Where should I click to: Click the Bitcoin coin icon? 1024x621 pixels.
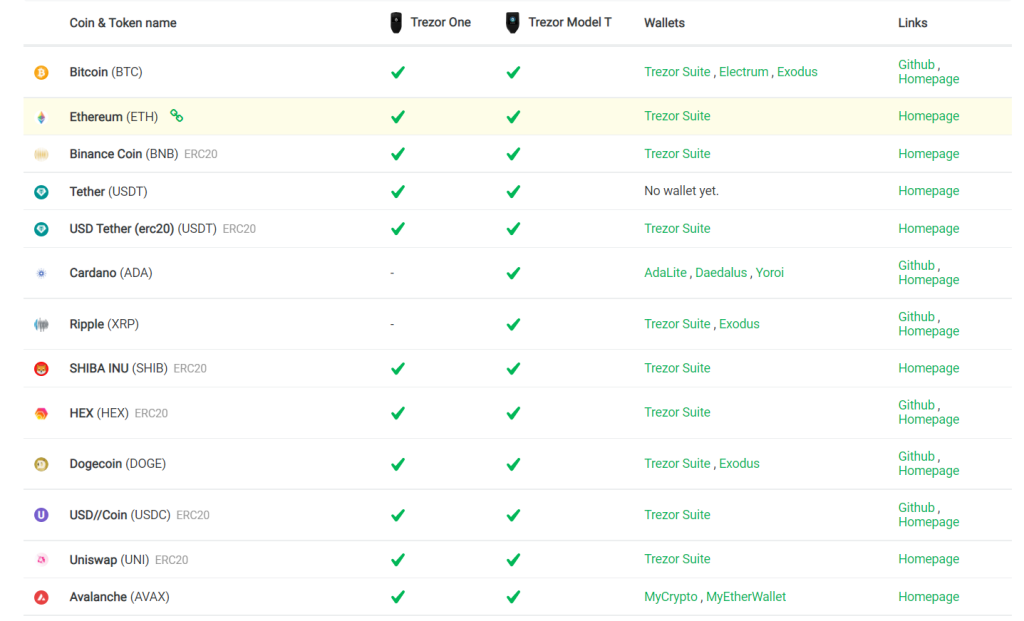41,72
